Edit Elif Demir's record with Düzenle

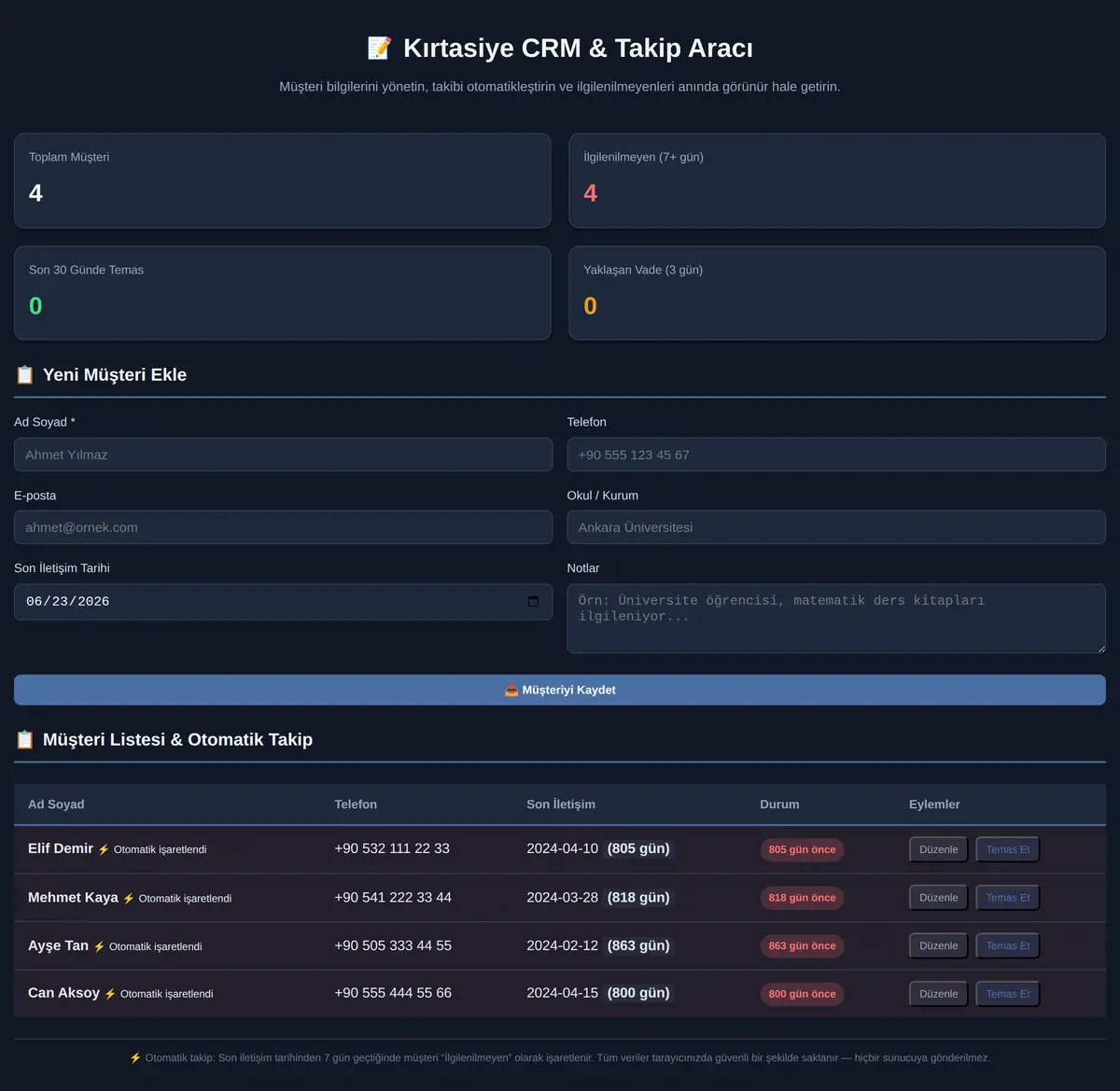coord(938,849)
